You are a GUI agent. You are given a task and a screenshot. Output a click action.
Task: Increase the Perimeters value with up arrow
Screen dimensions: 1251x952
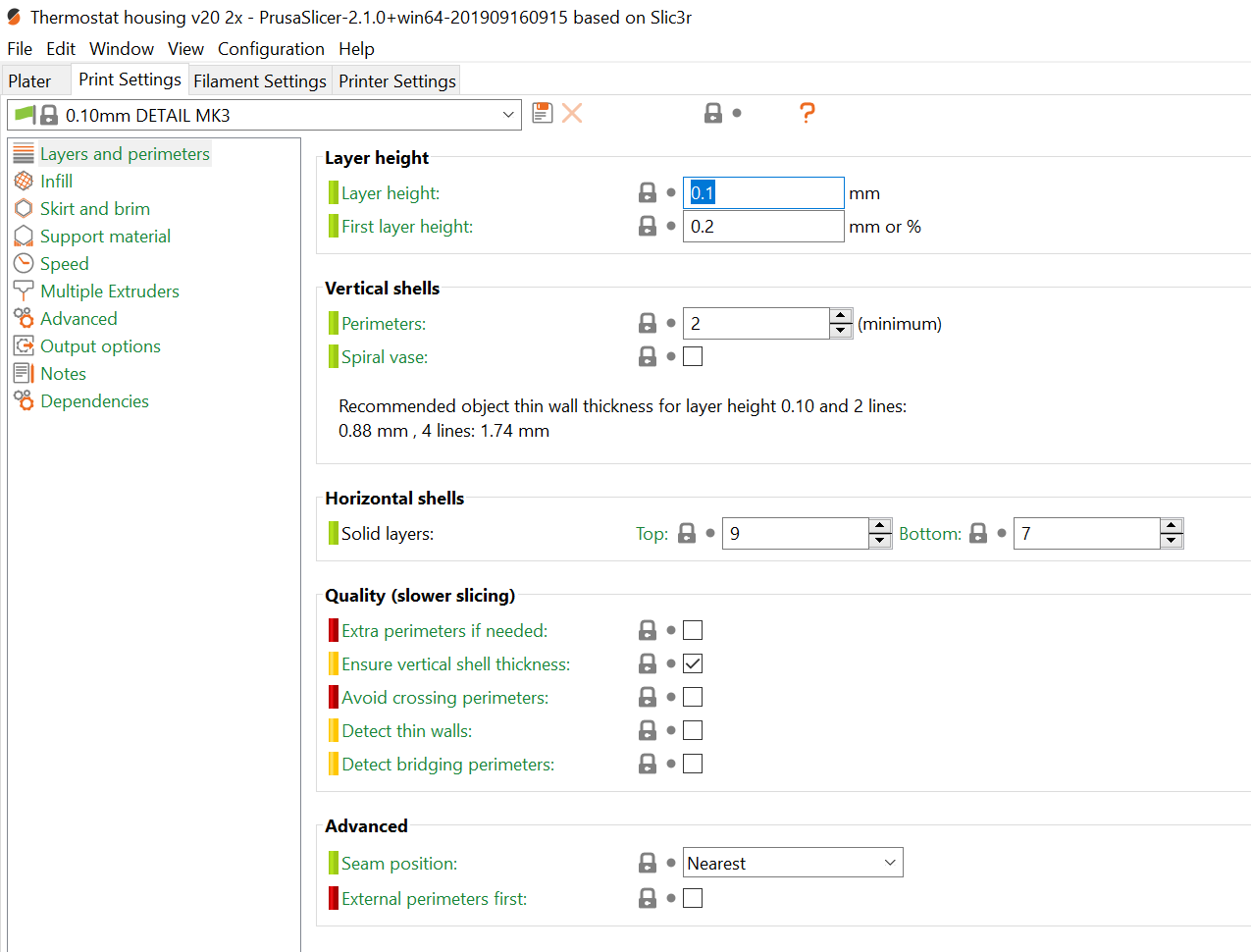click(841, 317)
